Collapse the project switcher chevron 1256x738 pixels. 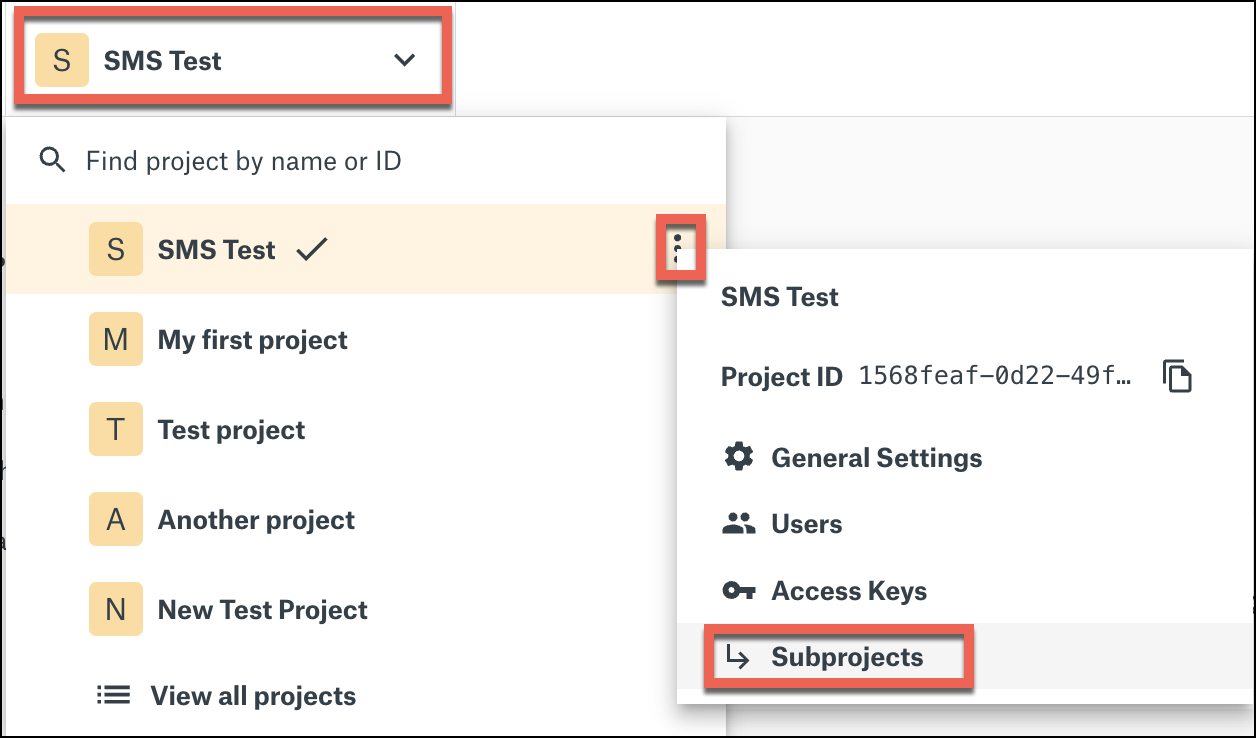tap(404, 60)
